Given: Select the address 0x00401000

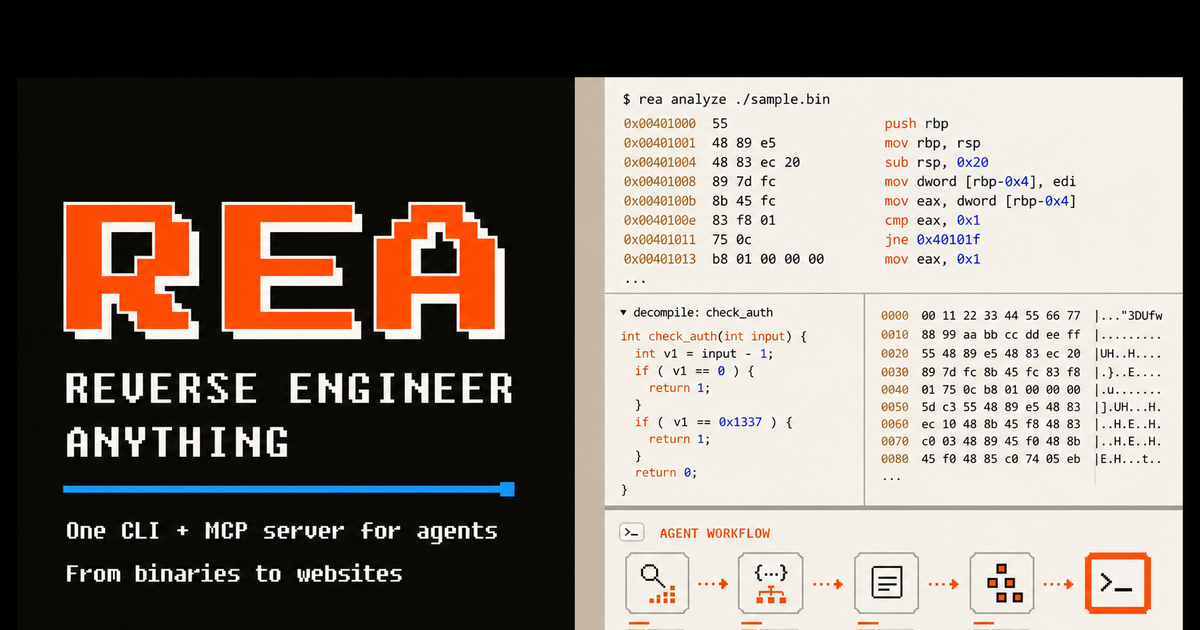Looking at the screenshot, I should tap(660, 124).
